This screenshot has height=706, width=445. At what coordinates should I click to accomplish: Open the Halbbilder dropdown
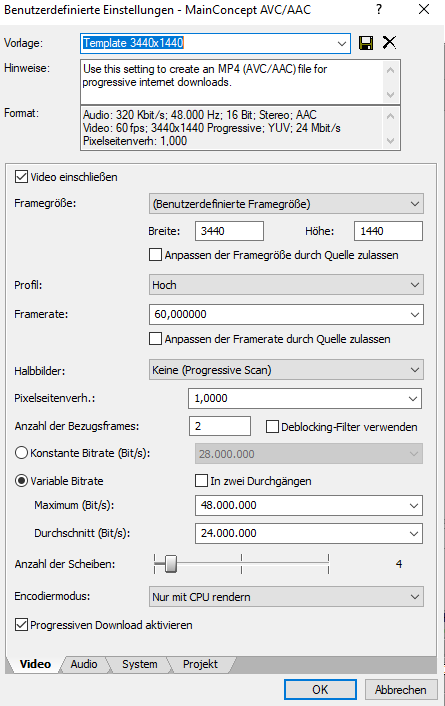pyautogui.click(x=286, y=370)
